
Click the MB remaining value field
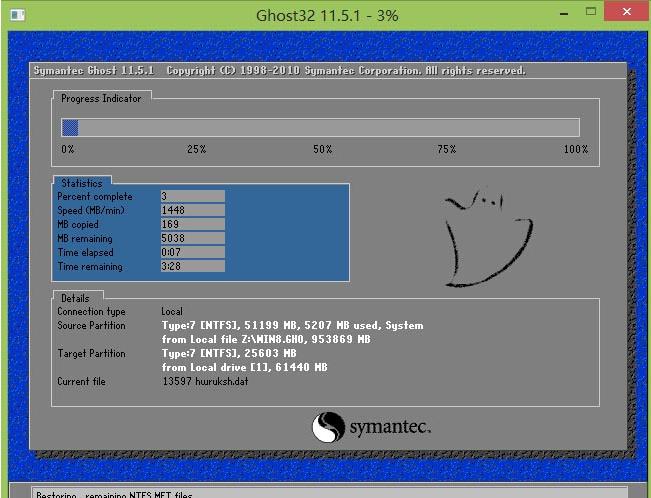192,239
